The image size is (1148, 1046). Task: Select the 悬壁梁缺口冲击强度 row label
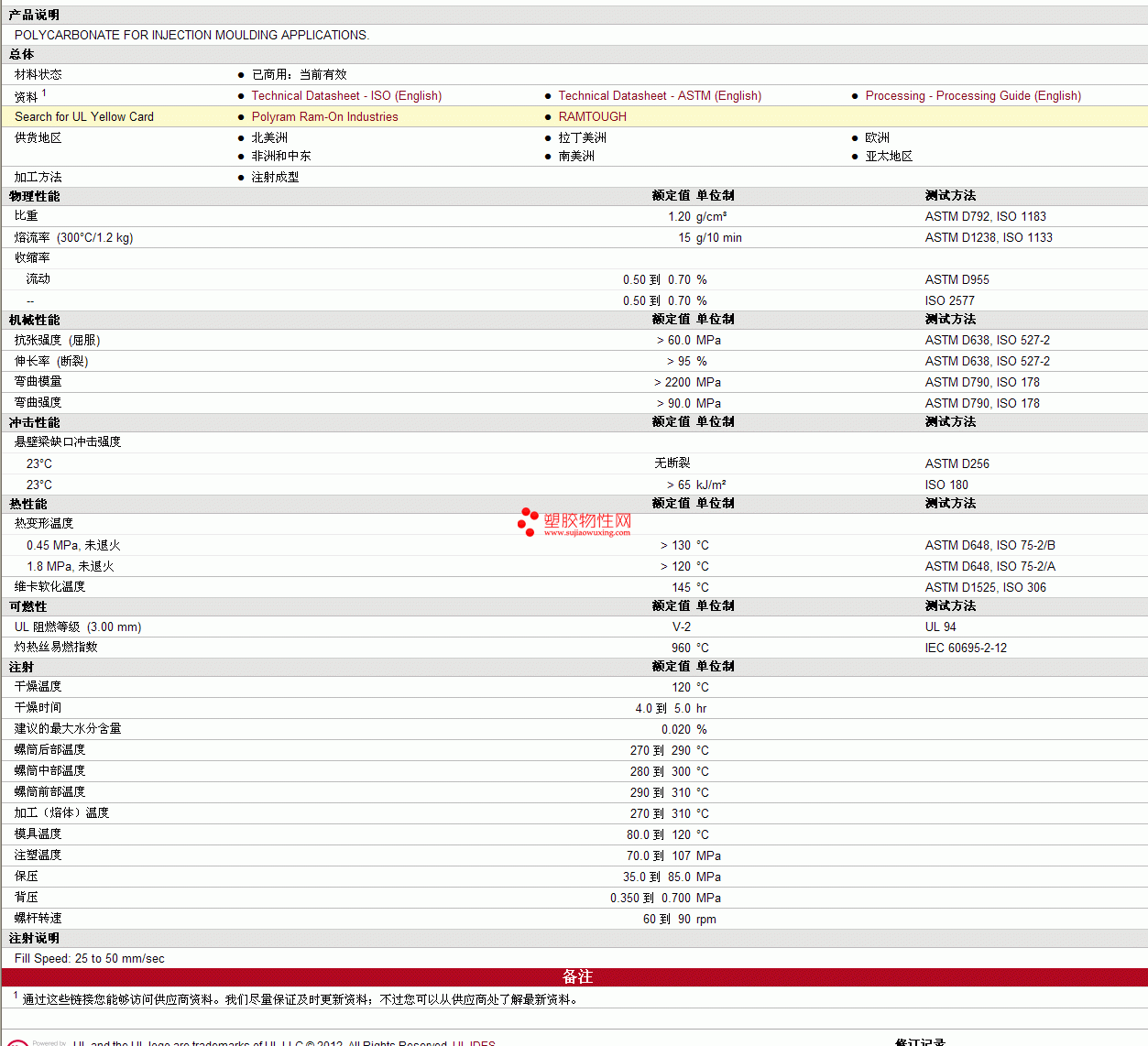tap(68, 441)
